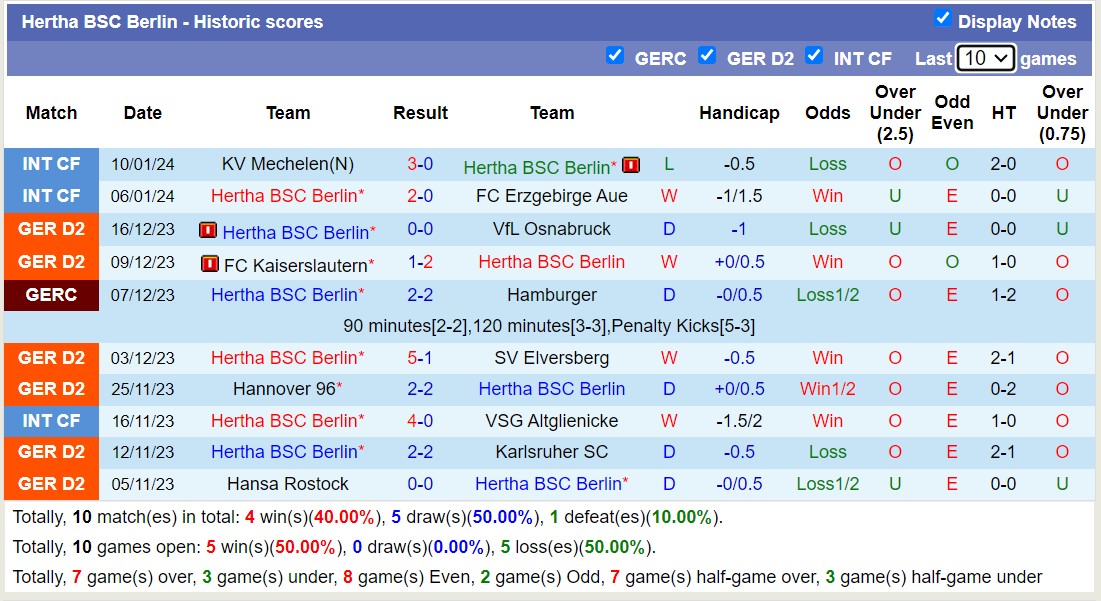Uncheck the GER D2 filter checkbox
The image size is (1101, 601).
point(708,57)
